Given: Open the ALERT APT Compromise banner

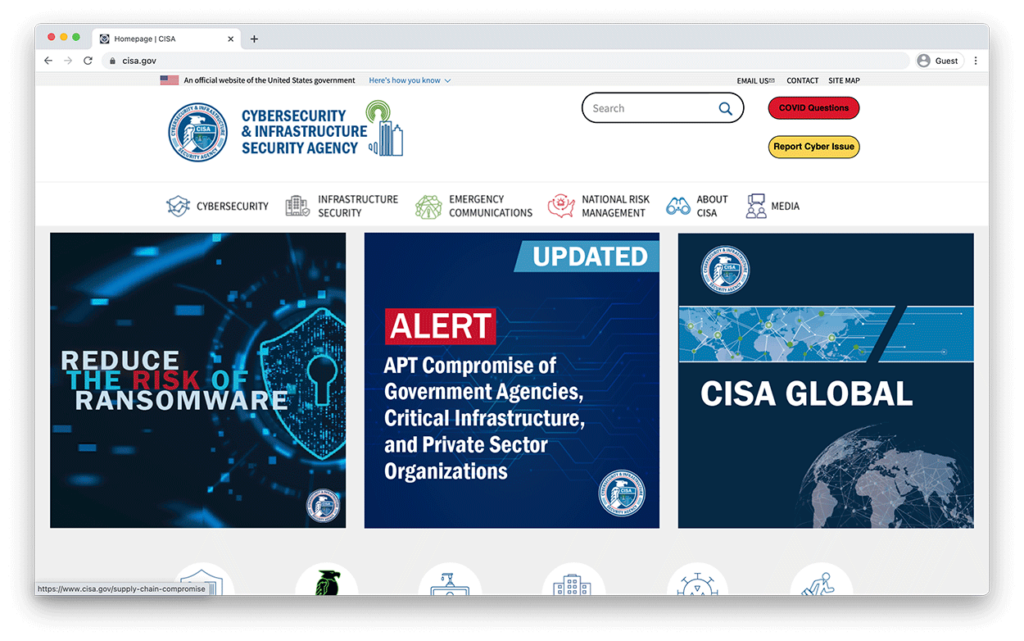Looking at the screenshot, I should coord(512,381).
